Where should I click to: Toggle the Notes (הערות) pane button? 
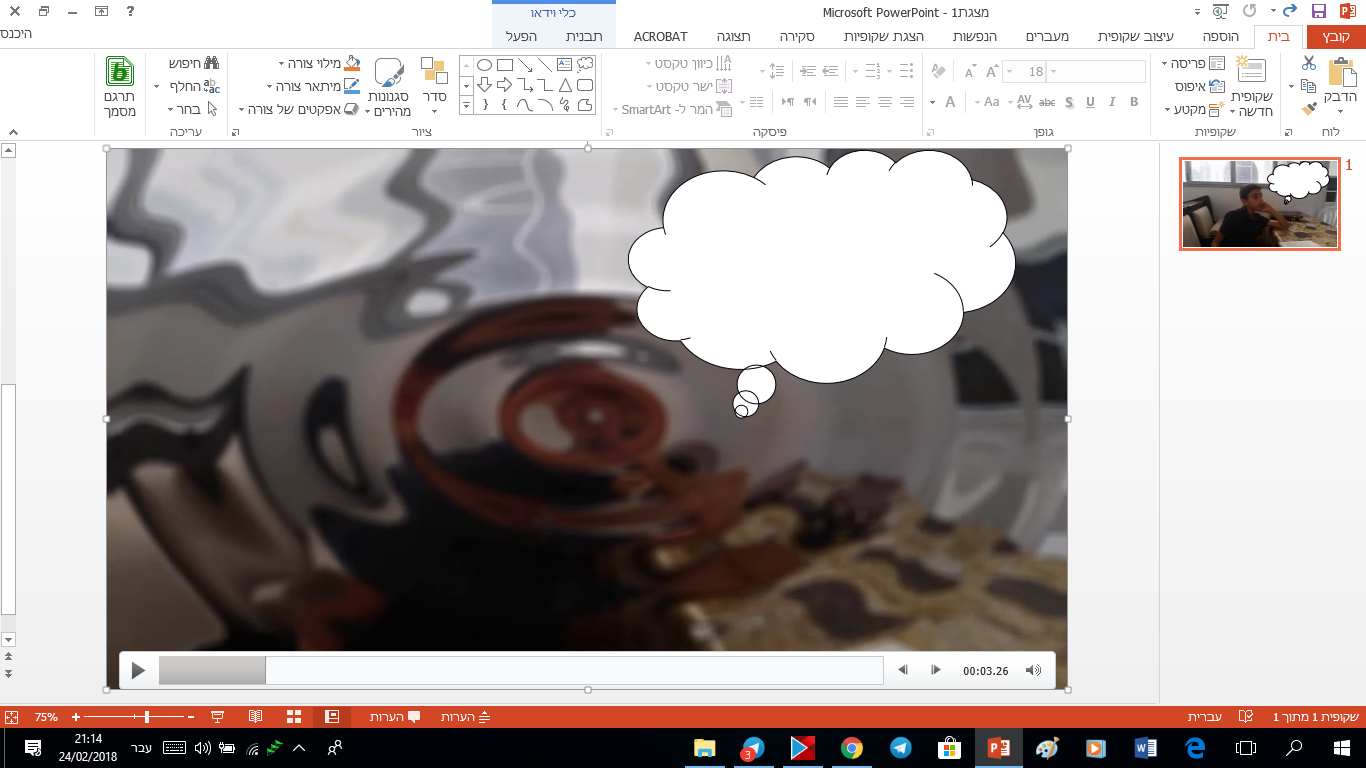point(467,717)
